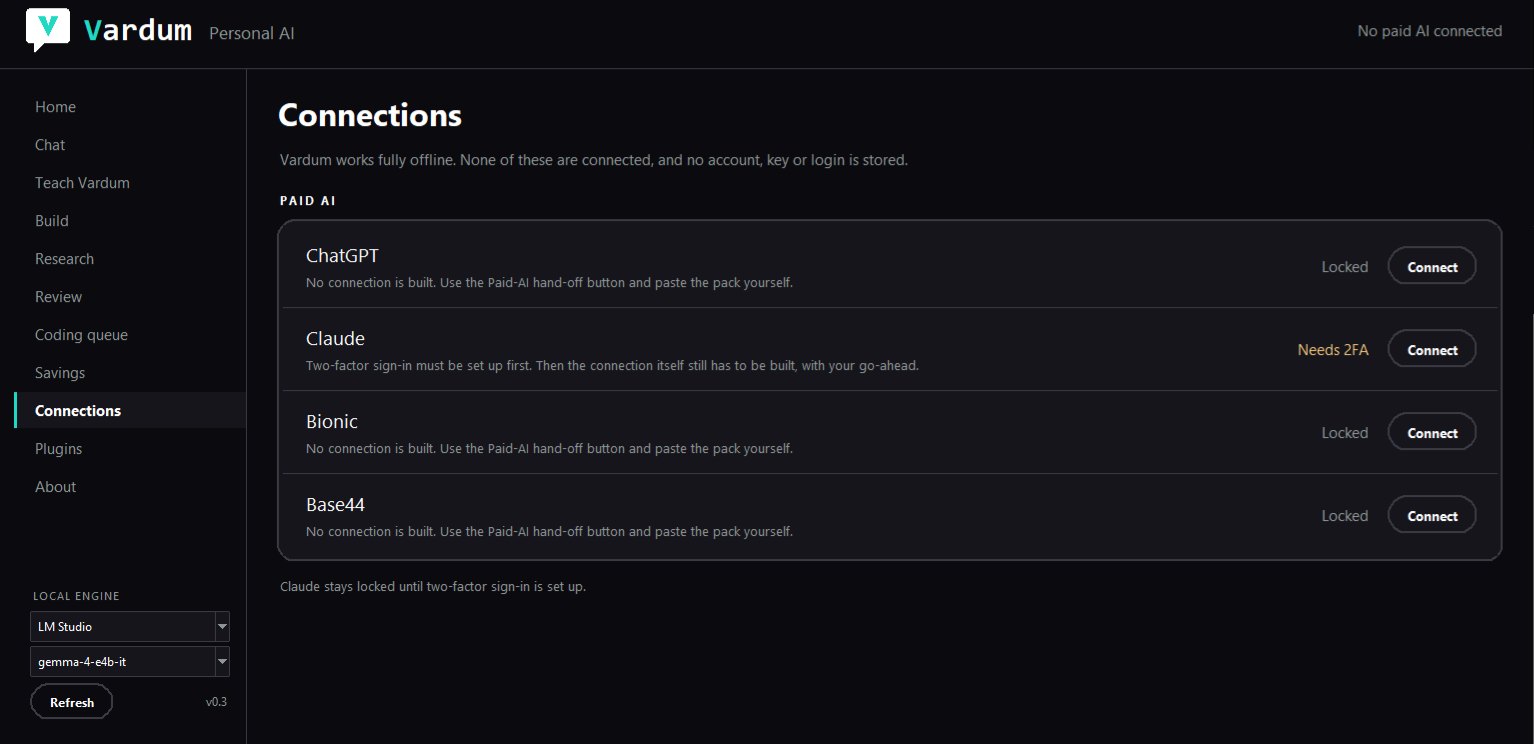The width and height of the screenshot is (1534, 744).
Task: Open the LM Studio engine dropdown arrow
Action: tap(222, 627)
